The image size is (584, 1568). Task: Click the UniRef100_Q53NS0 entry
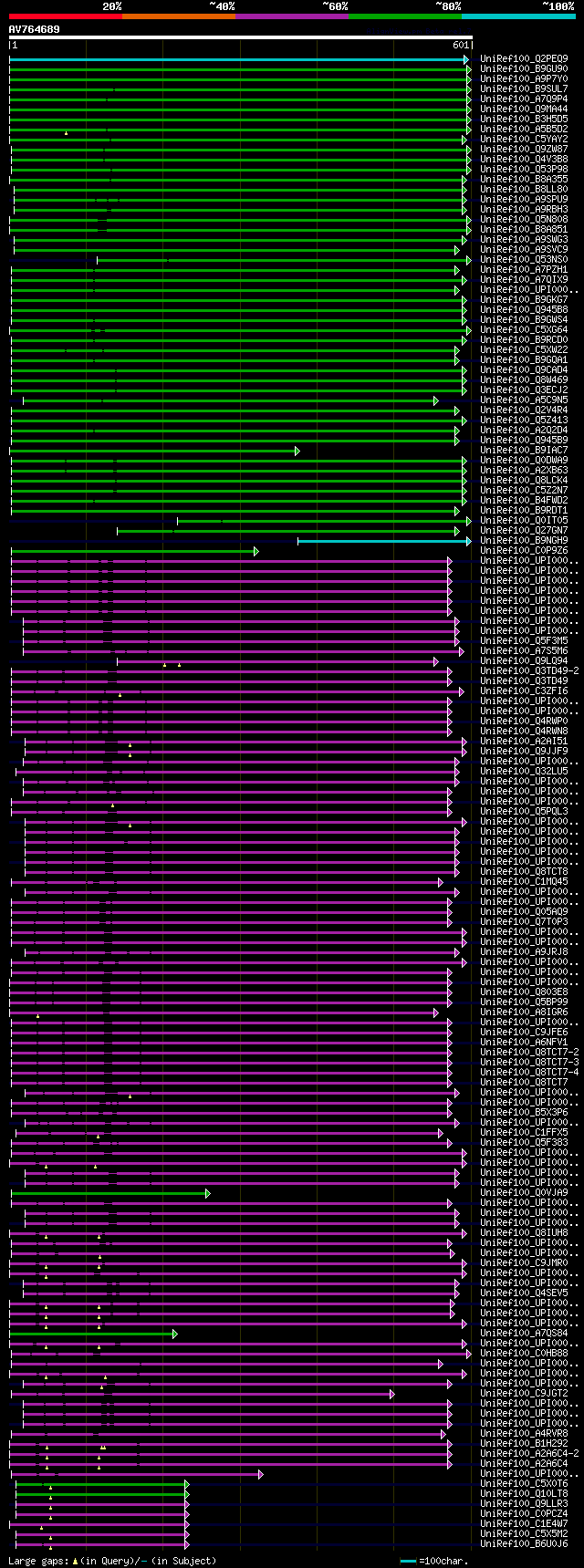[x=524, y=259]
